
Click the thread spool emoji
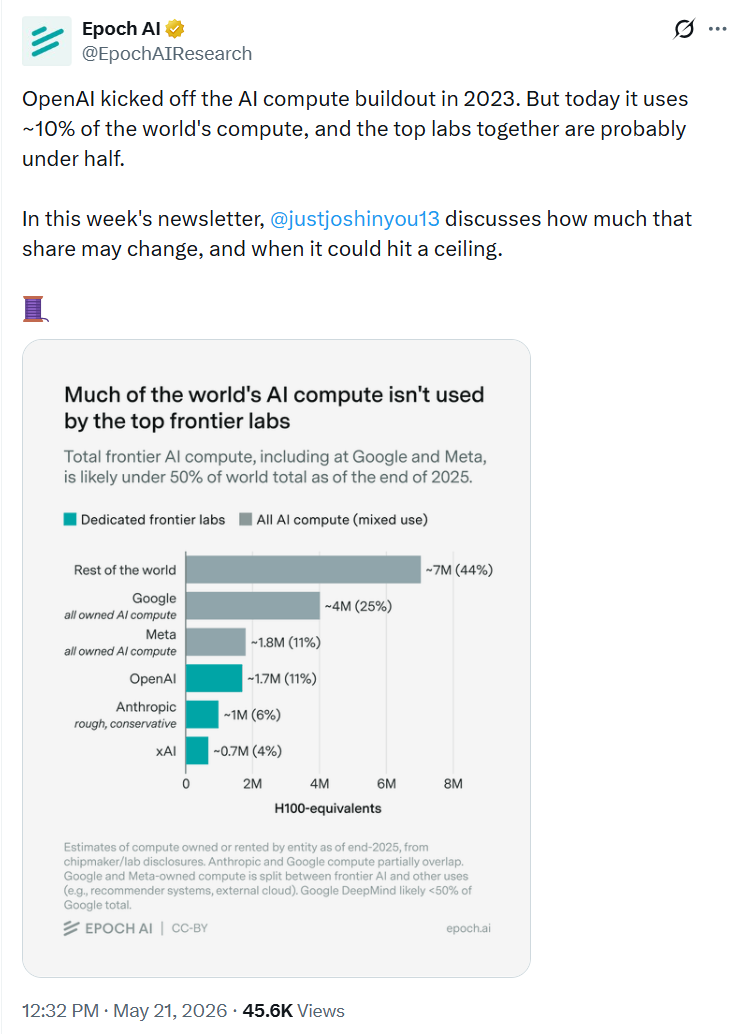[x=34, y=309]
